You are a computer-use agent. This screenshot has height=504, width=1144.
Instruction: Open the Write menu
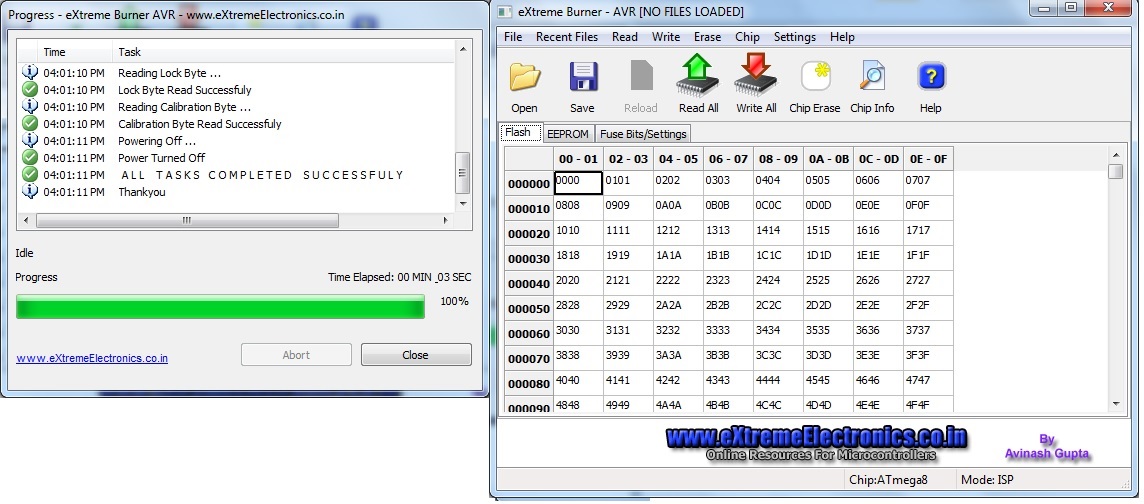pyautogui.click(x=666, y=36)
